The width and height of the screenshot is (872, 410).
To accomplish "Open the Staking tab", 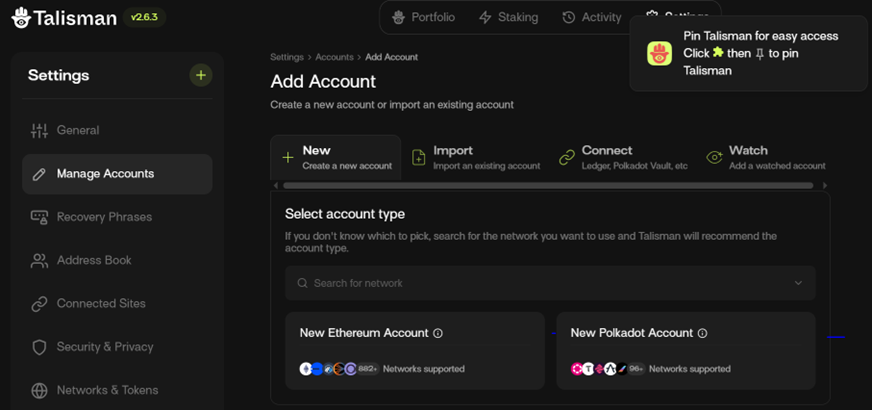I will point(509,17).
